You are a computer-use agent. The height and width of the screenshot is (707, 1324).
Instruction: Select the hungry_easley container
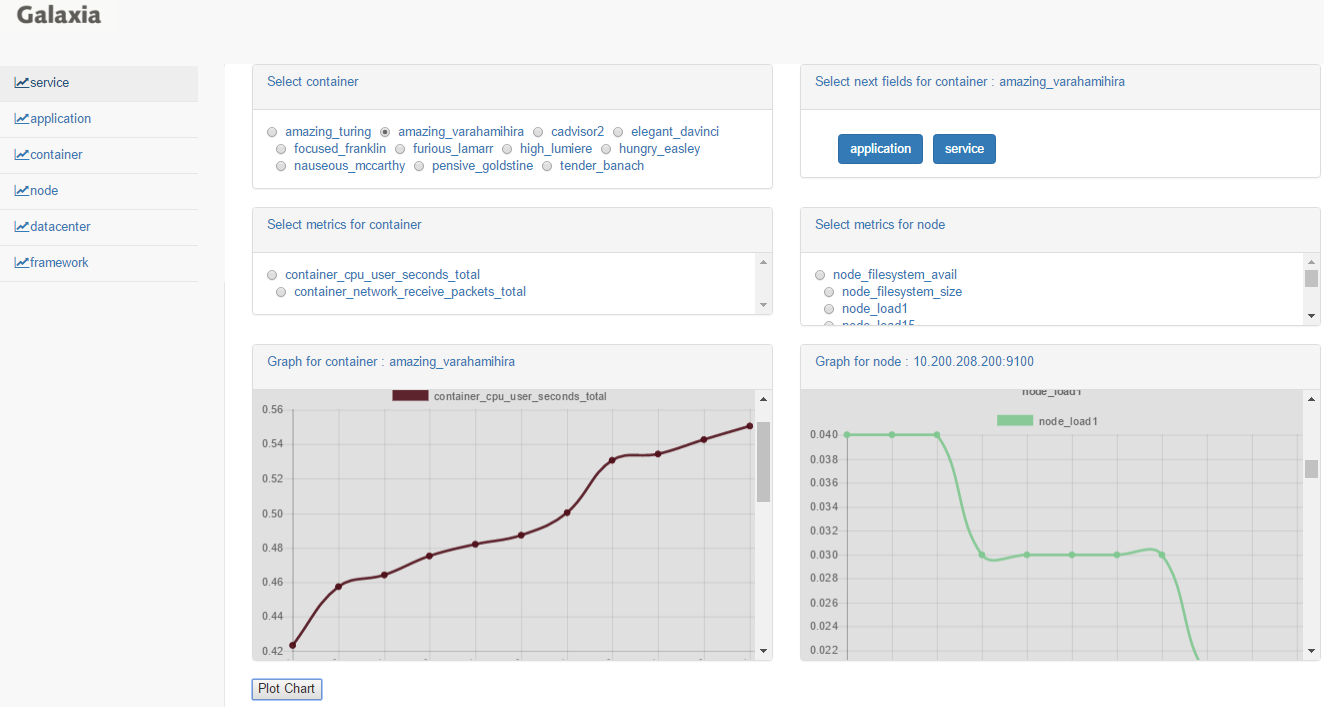(606, 149)
